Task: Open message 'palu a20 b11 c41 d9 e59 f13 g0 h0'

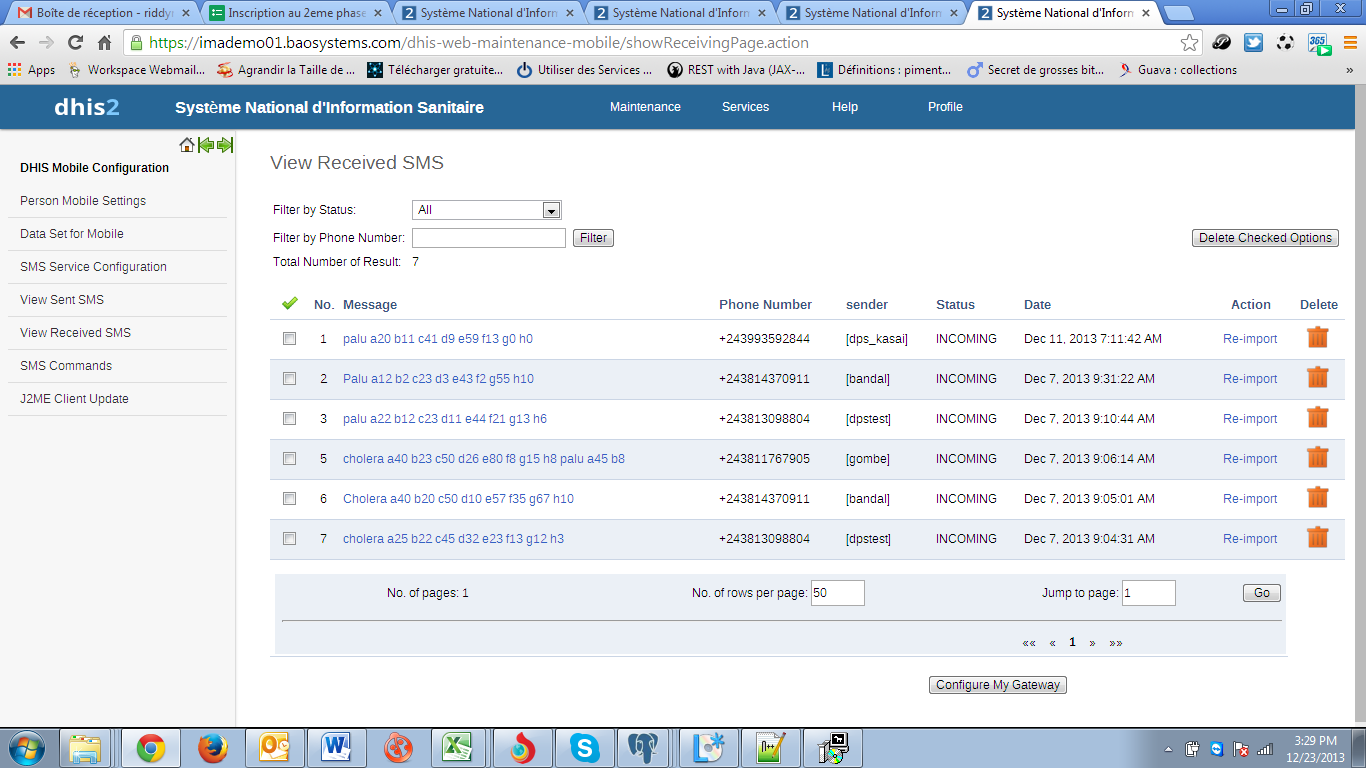Action: click(x=438, y=339)
